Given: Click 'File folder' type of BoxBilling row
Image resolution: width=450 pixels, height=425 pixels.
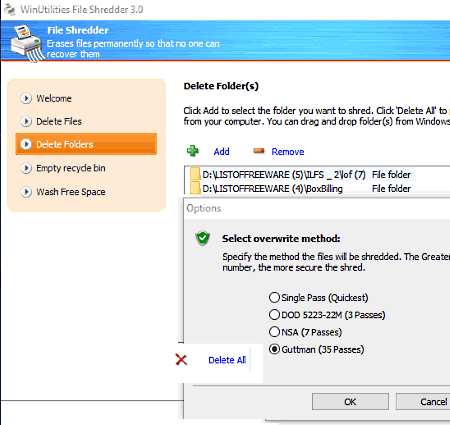Looking at the screenshot, I should pyautogui.click(x=391, y=189).
